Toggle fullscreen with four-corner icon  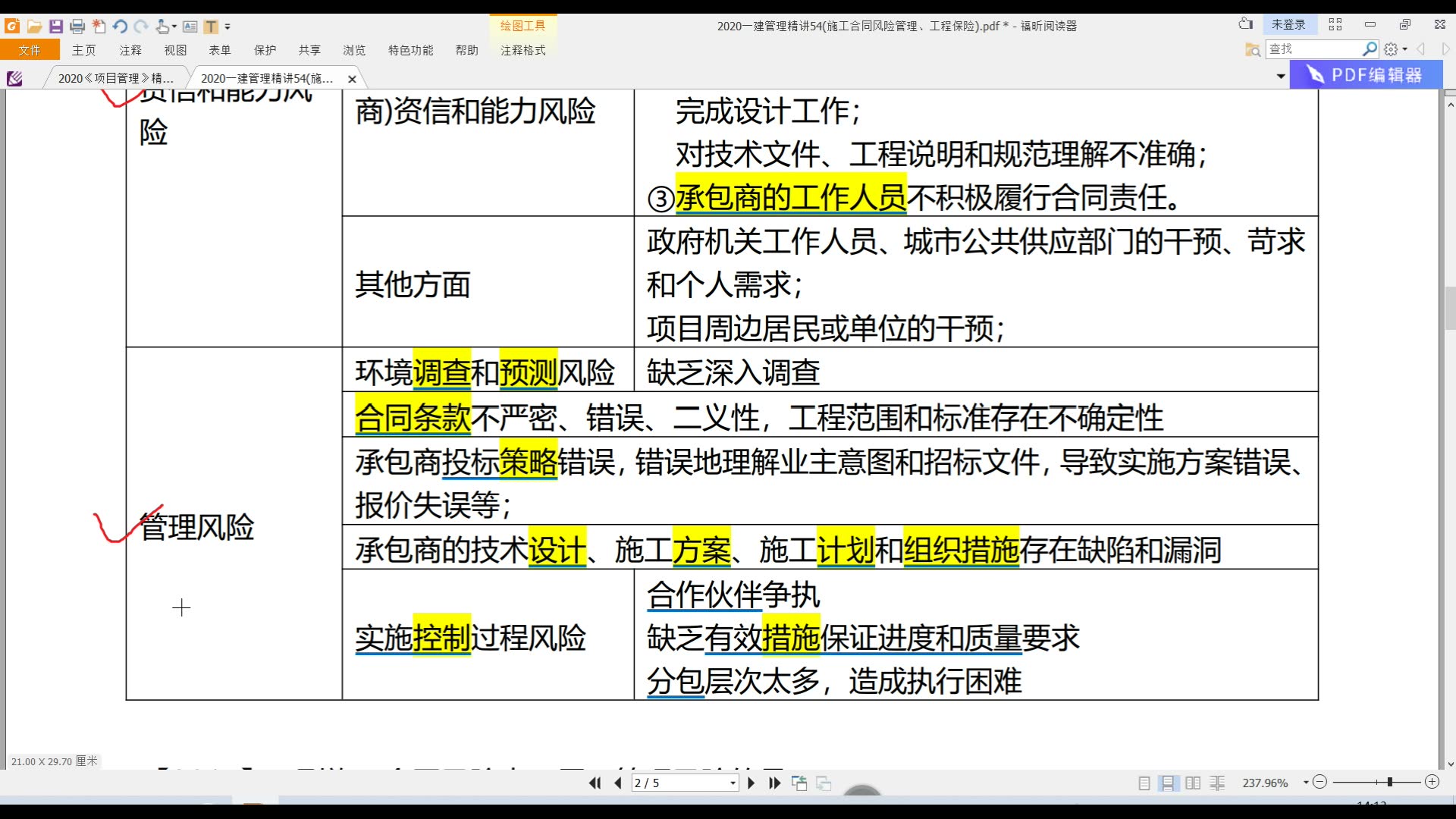point(1335,25)
